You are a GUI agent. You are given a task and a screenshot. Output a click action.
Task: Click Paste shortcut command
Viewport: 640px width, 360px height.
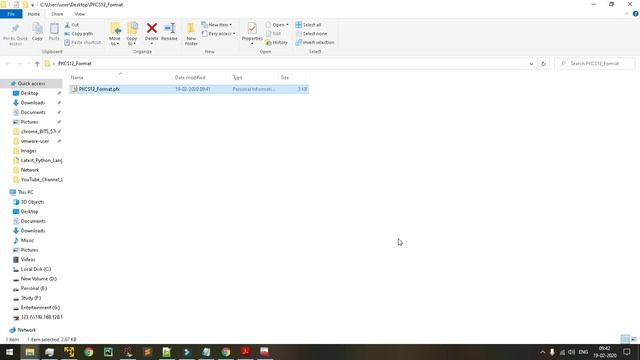point(82,42)
